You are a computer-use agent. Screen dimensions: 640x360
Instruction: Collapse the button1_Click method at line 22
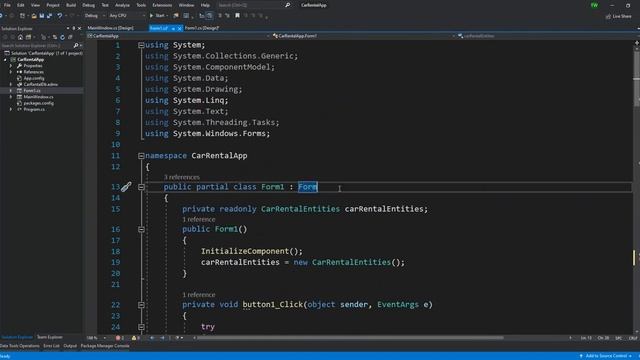pos(141,305)
